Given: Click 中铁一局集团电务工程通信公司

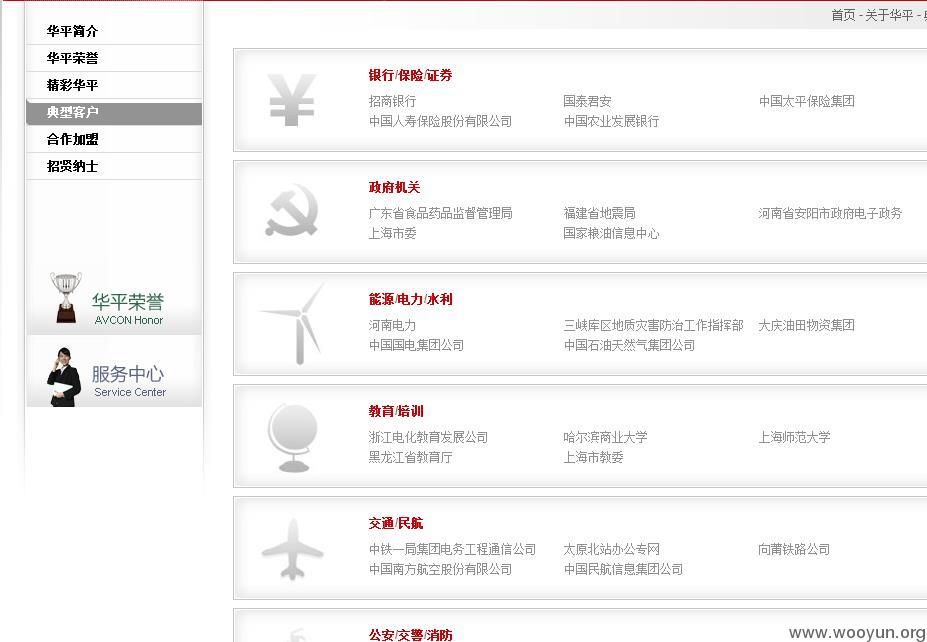Looking at the screenshot, I should (452, 549).
